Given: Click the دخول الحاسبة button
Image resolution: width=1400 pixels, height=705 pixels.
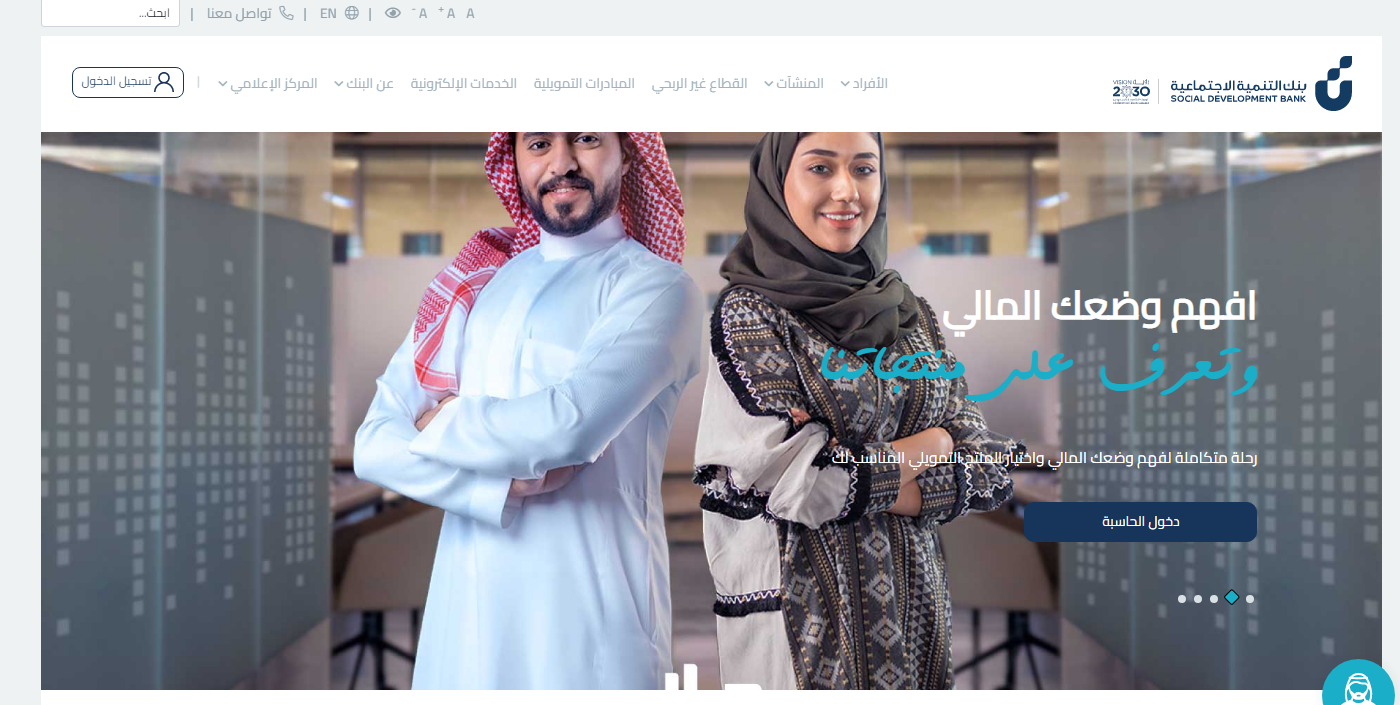Looking at the screenshot, I should click(1140, 522).
